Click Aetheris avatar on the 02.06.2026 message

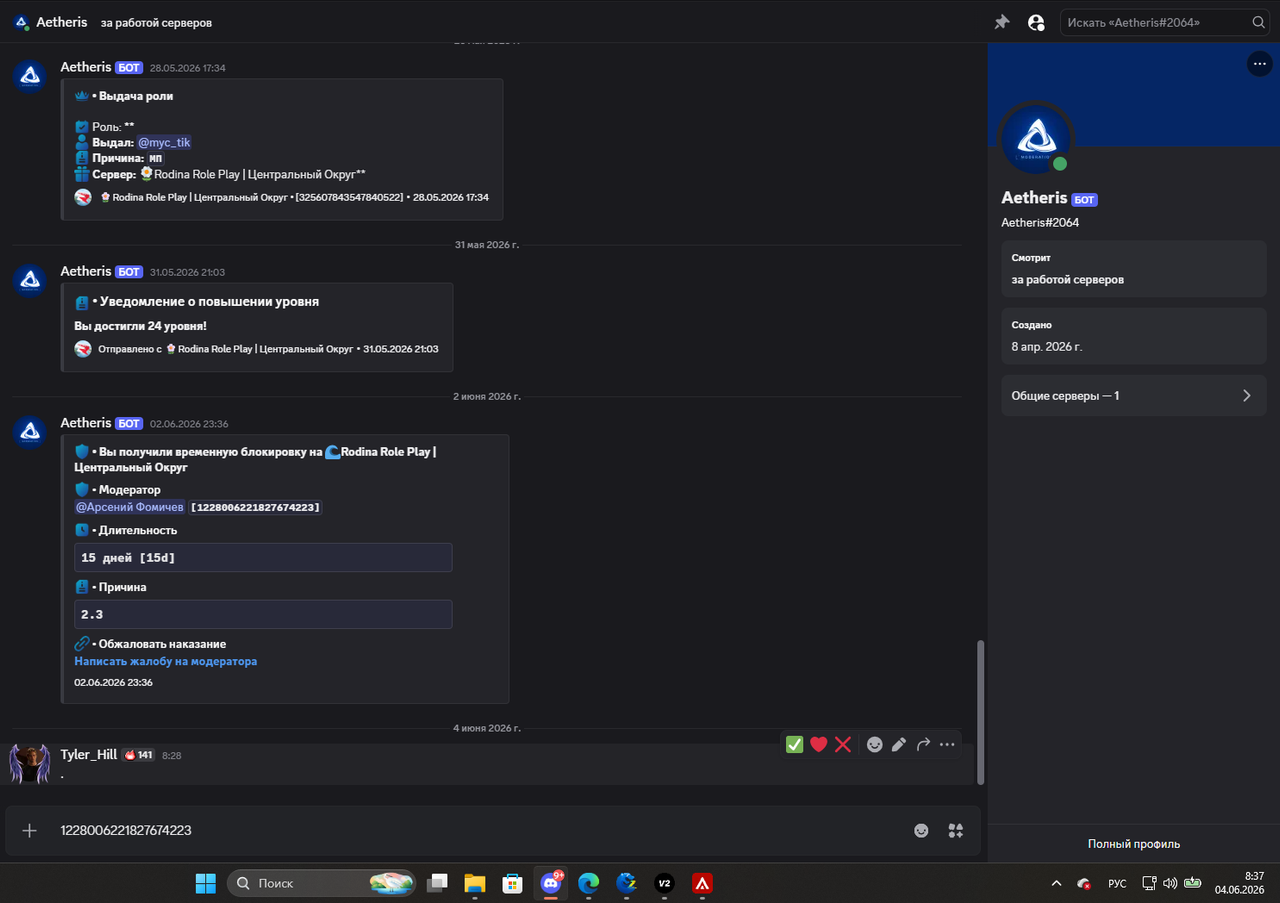click(30, 432)
